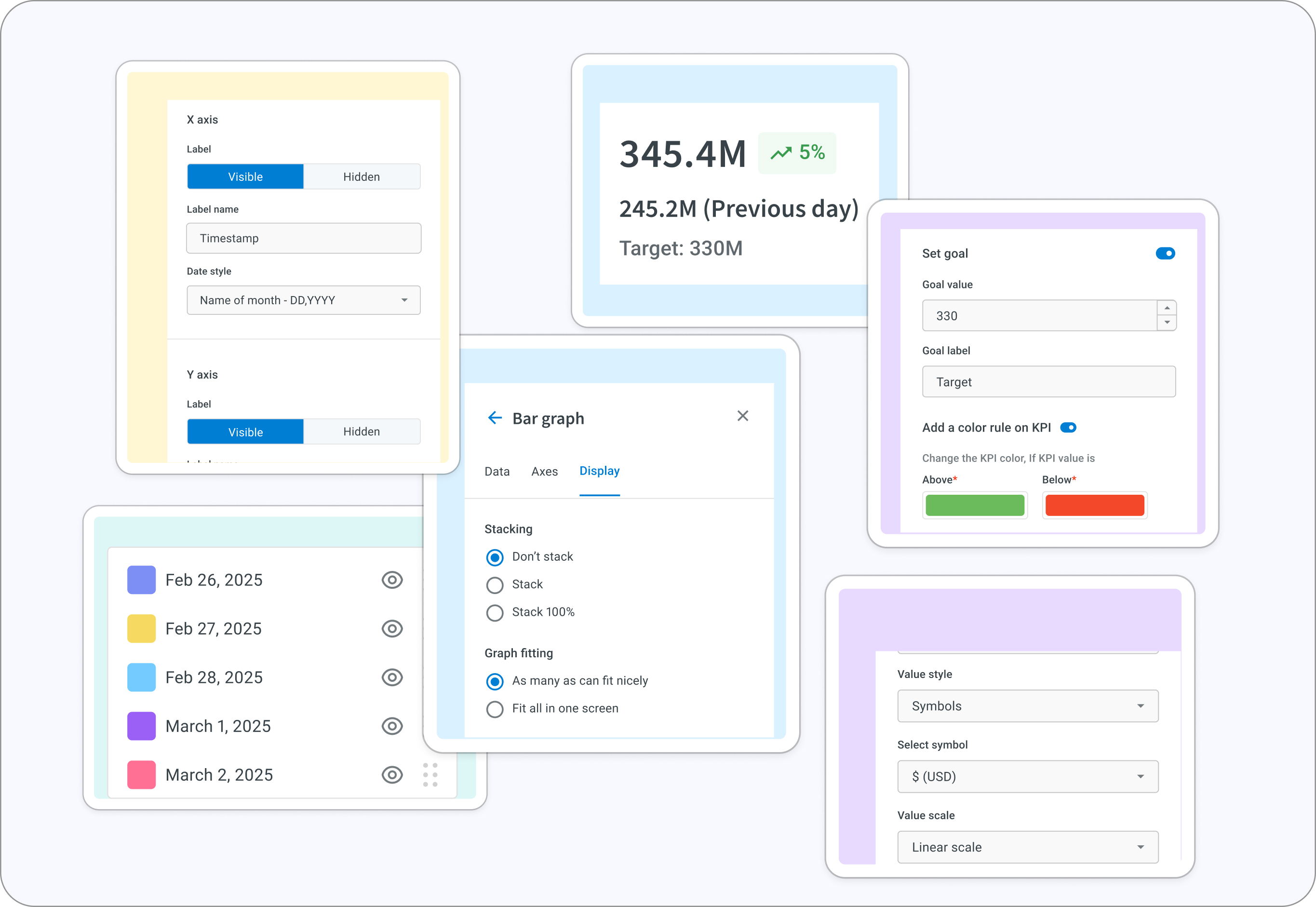Screen dimensions: 1316x907
Task: Hide the March 1, 2025 entry
Action: [392, 726]
